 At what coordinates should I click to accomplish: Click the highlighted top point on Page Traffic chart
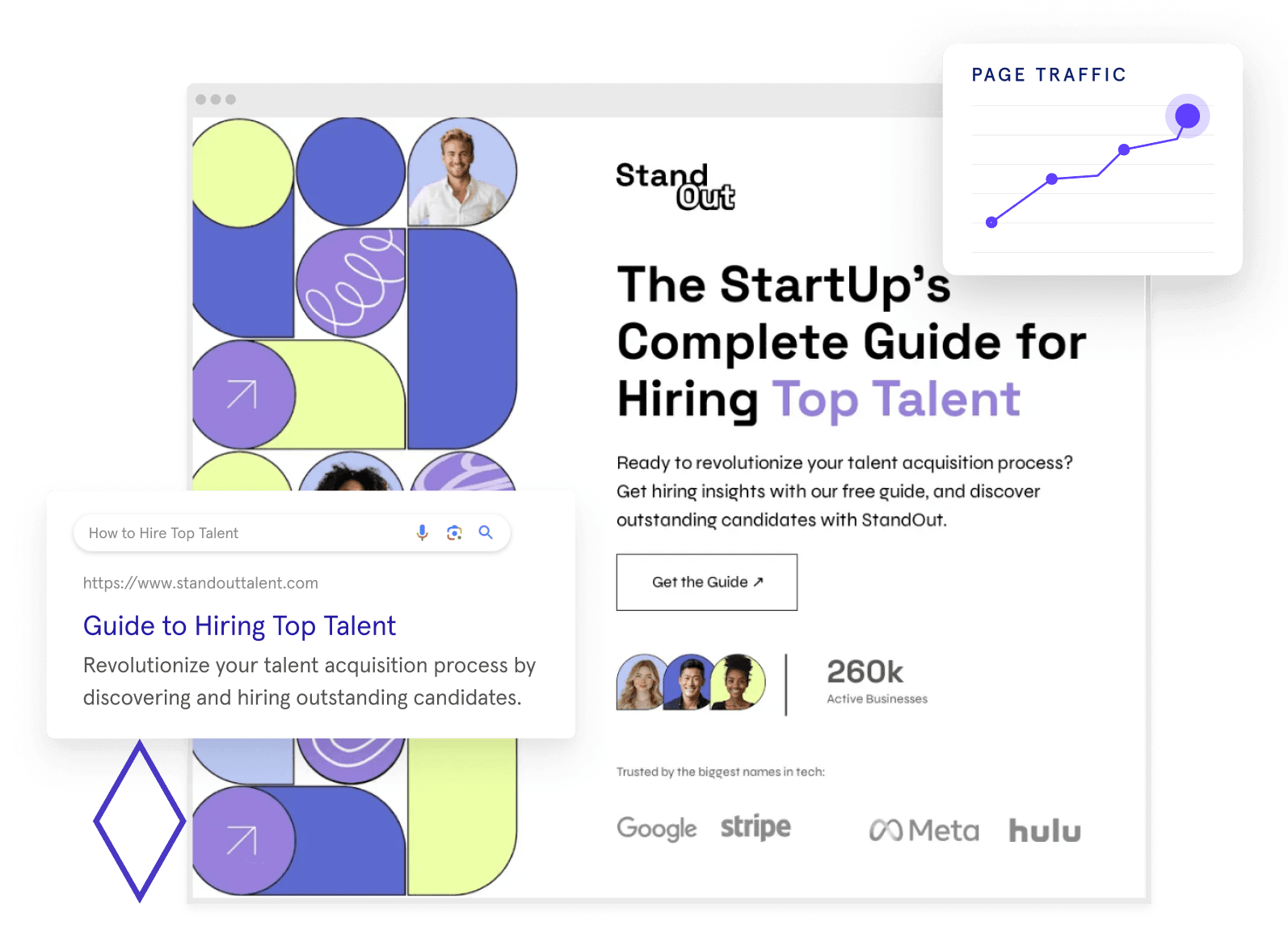coord(1187,116)
